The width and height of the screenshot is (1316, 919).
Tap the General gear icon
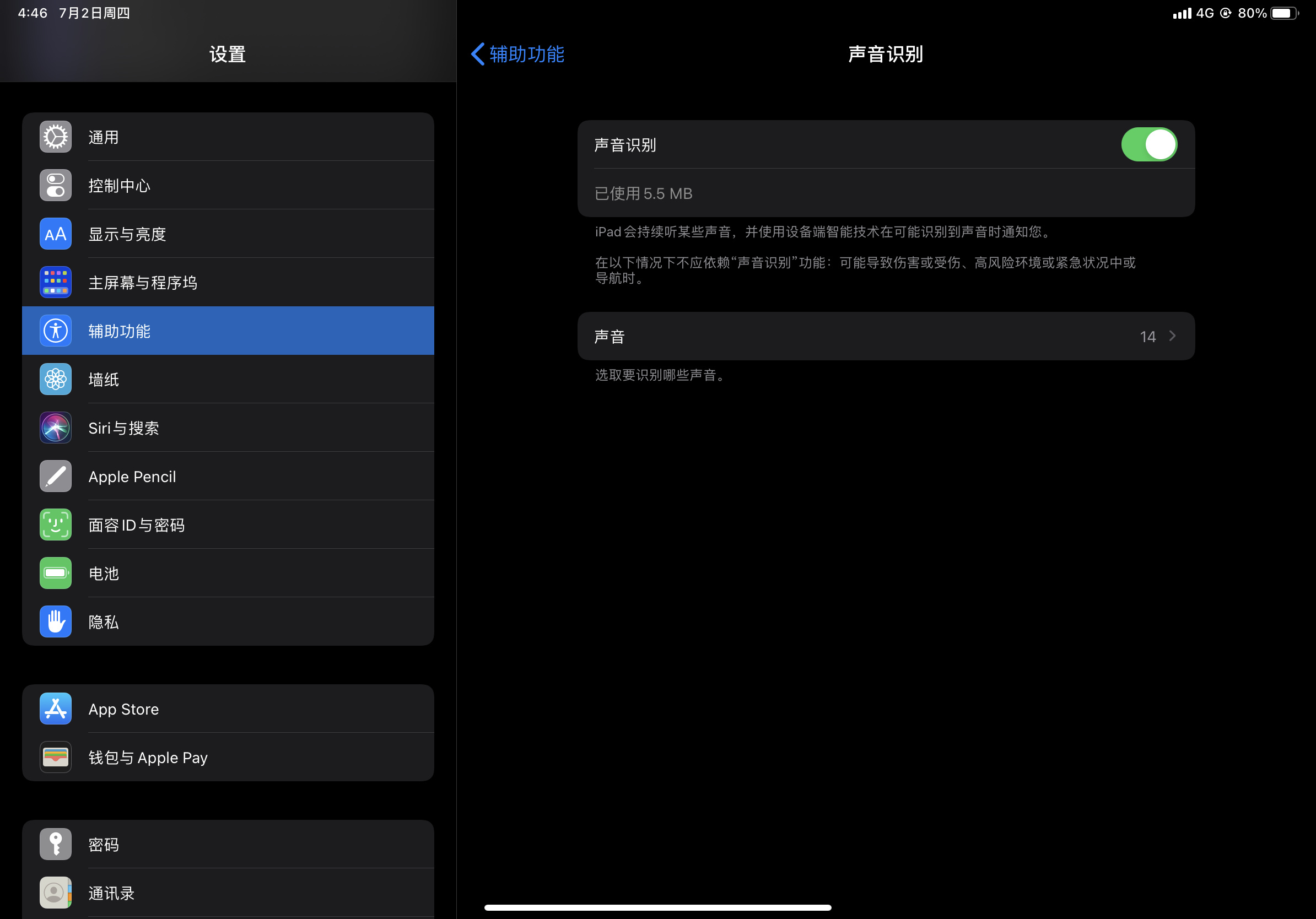pyautogui.click(x=56, y=137)
